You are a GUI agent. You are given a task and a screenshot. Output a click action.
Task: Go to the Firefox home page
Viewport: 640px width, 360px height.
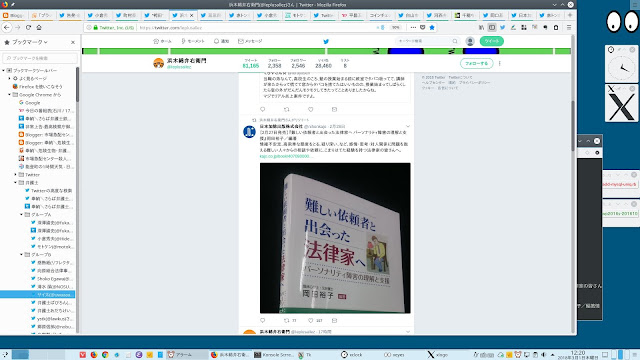coord(39,27)
